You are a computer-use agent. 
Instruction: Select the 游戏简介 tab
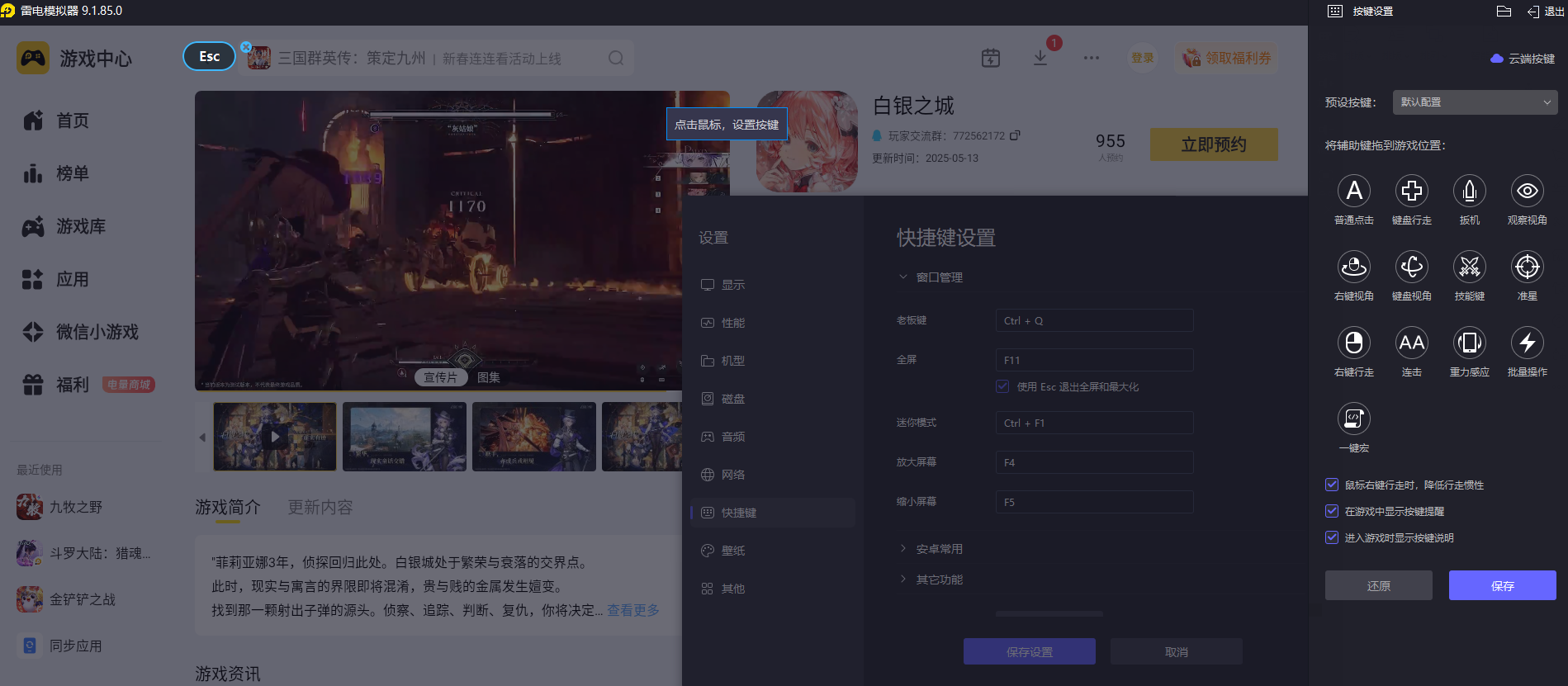pos(228,507)
